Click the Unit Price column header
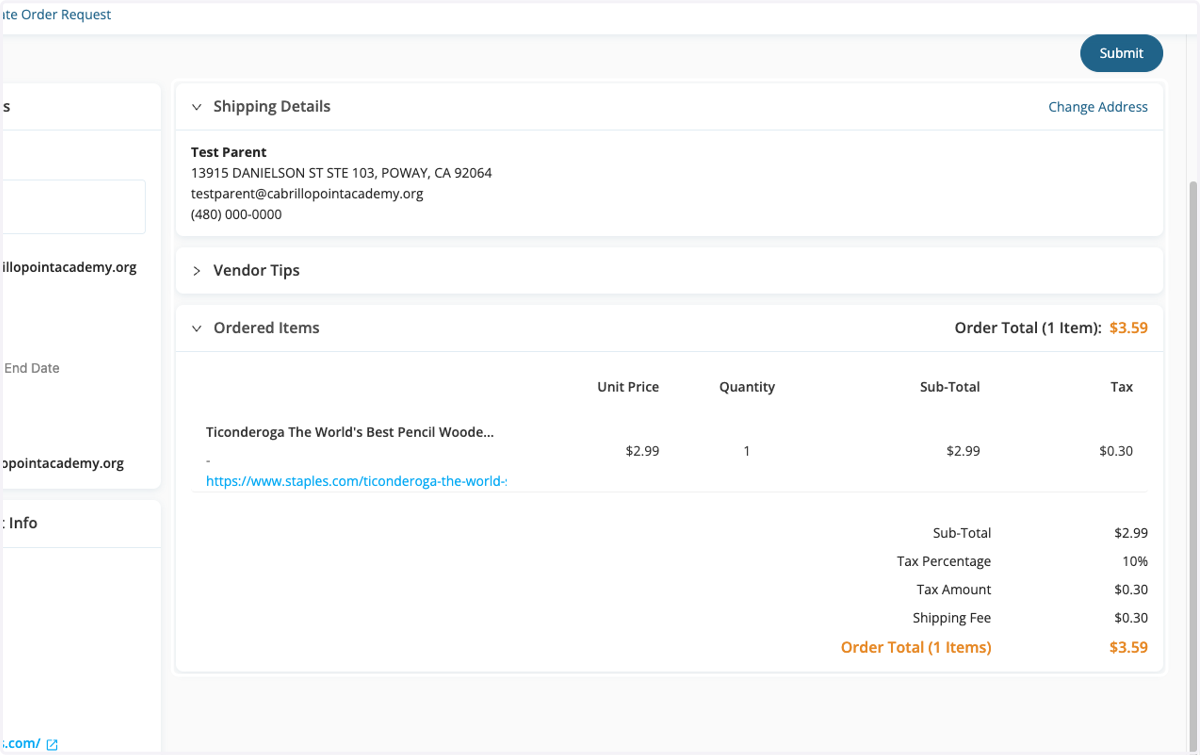 628,387
